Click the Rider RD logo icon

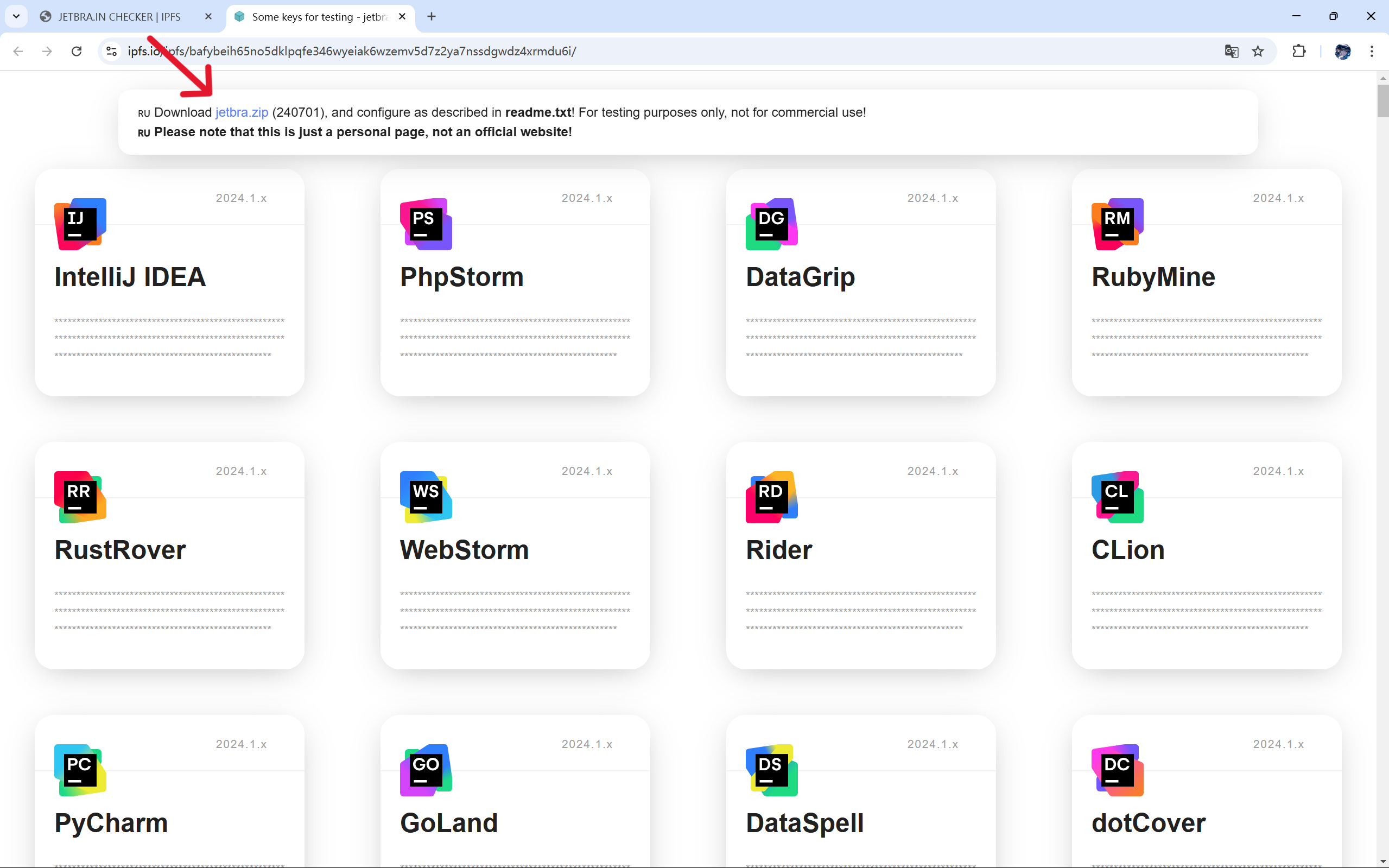click(x=771, y=497)
